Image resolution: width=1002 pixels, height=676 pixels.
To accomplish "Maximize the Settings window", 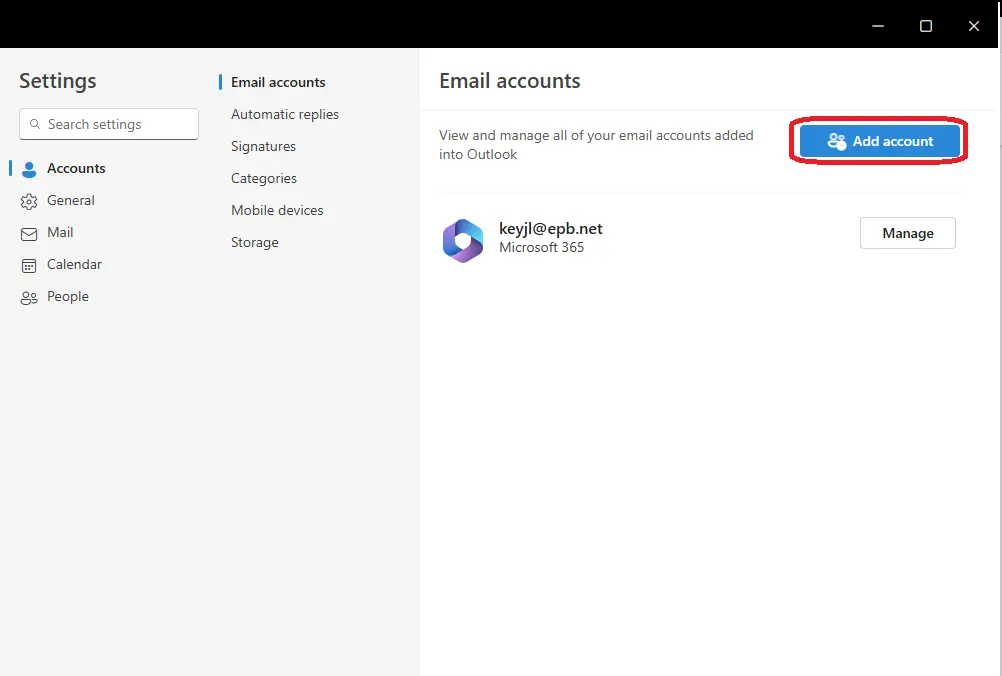I will click(x=926, y=26).
